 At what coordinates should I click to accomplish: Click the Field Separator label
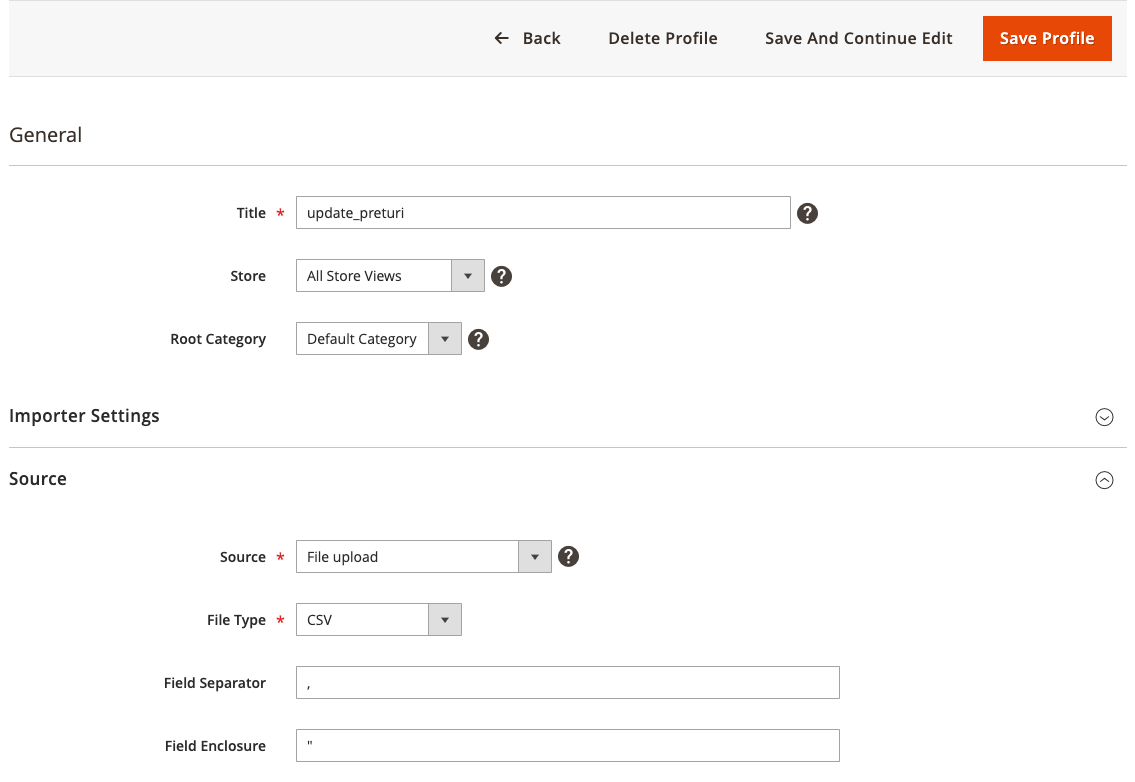point(215,684)
